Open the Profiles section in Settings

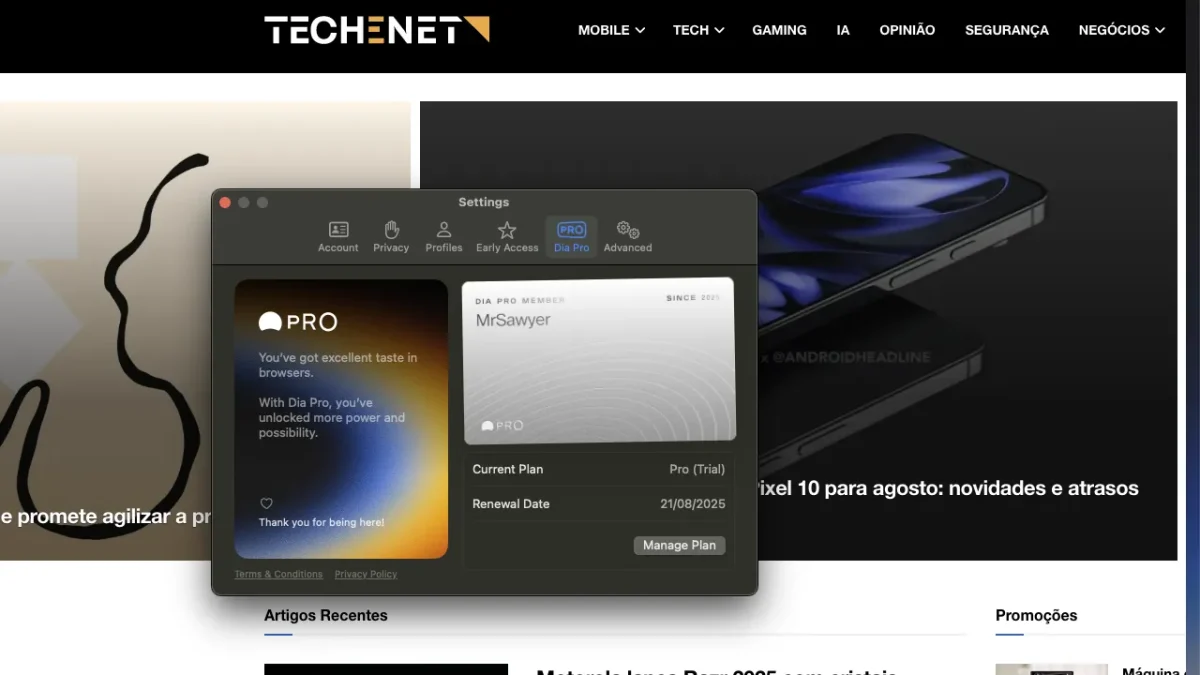[444, 236]
